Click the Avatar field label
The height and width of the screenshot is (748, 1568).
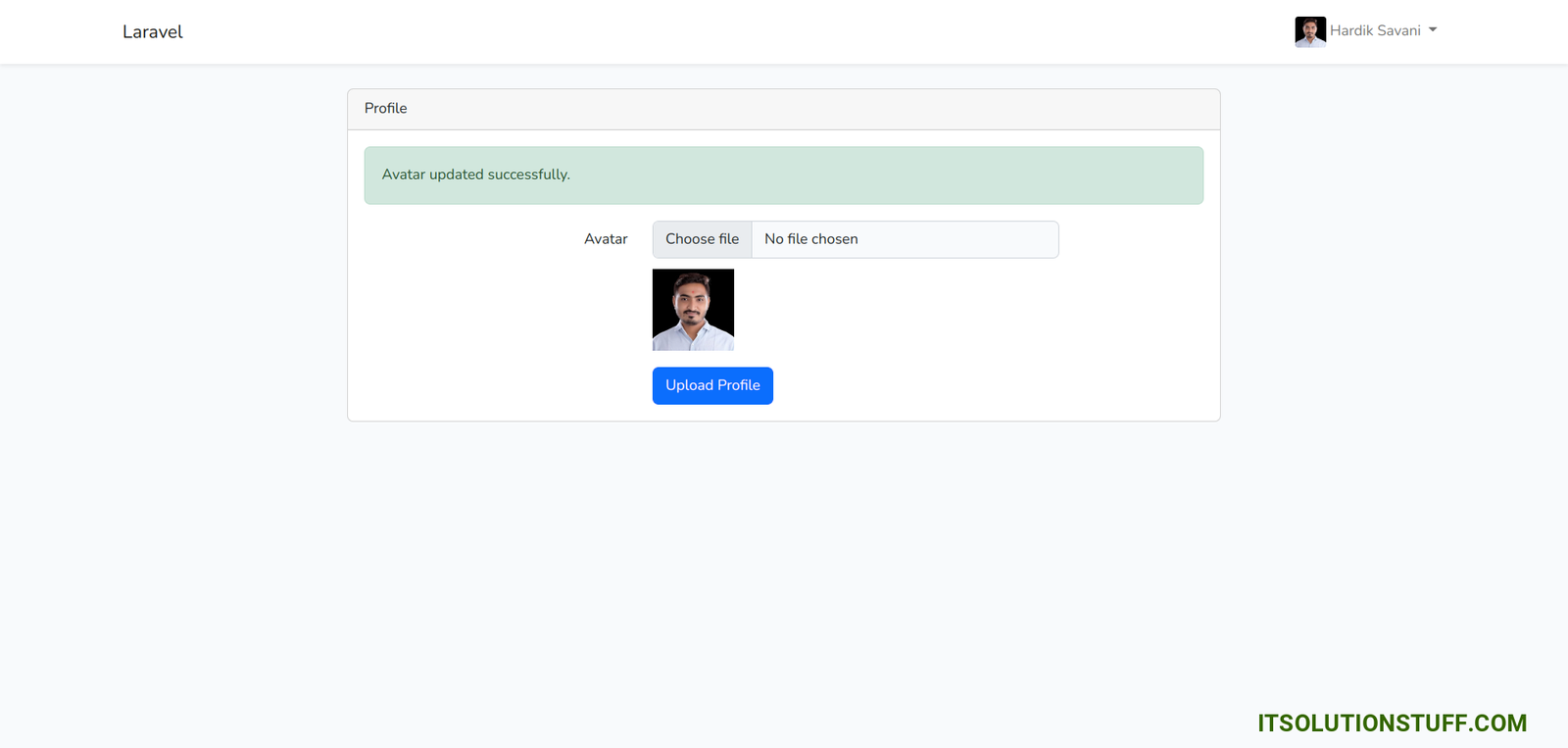point(606,239)
